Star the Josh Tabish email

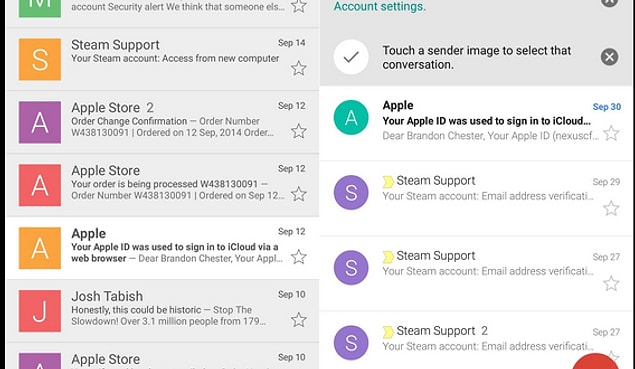coord(298,320)
